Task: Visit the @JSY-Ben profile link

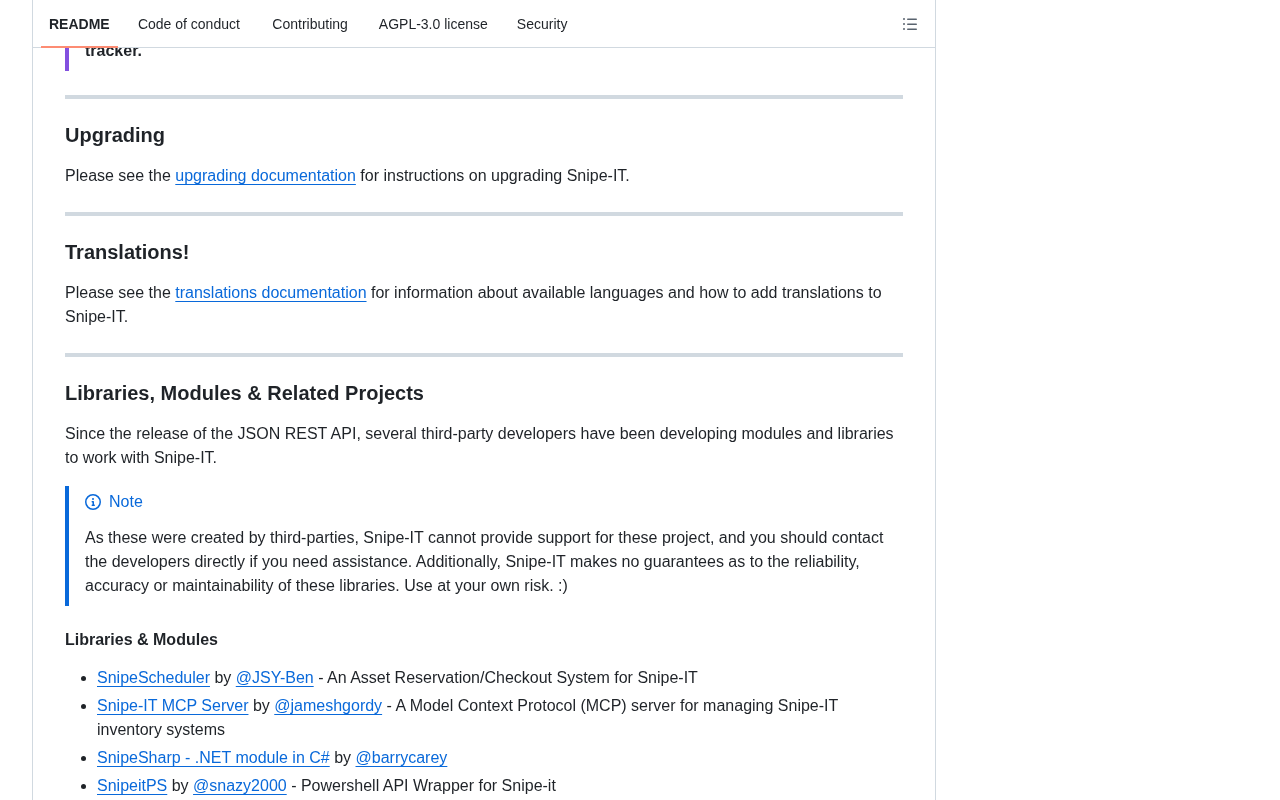Action: [x=275, y=678]
